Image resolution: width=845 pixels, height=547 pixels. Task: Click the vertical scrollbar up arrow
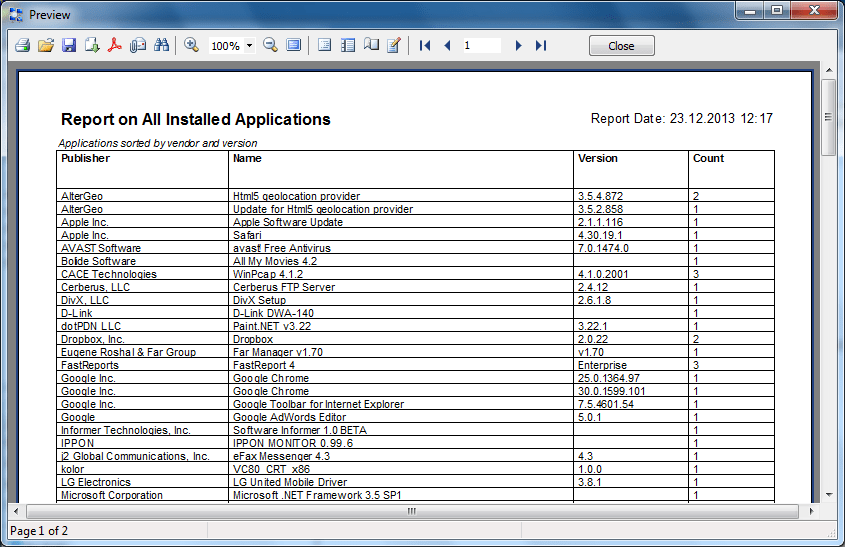pos(828,71)
